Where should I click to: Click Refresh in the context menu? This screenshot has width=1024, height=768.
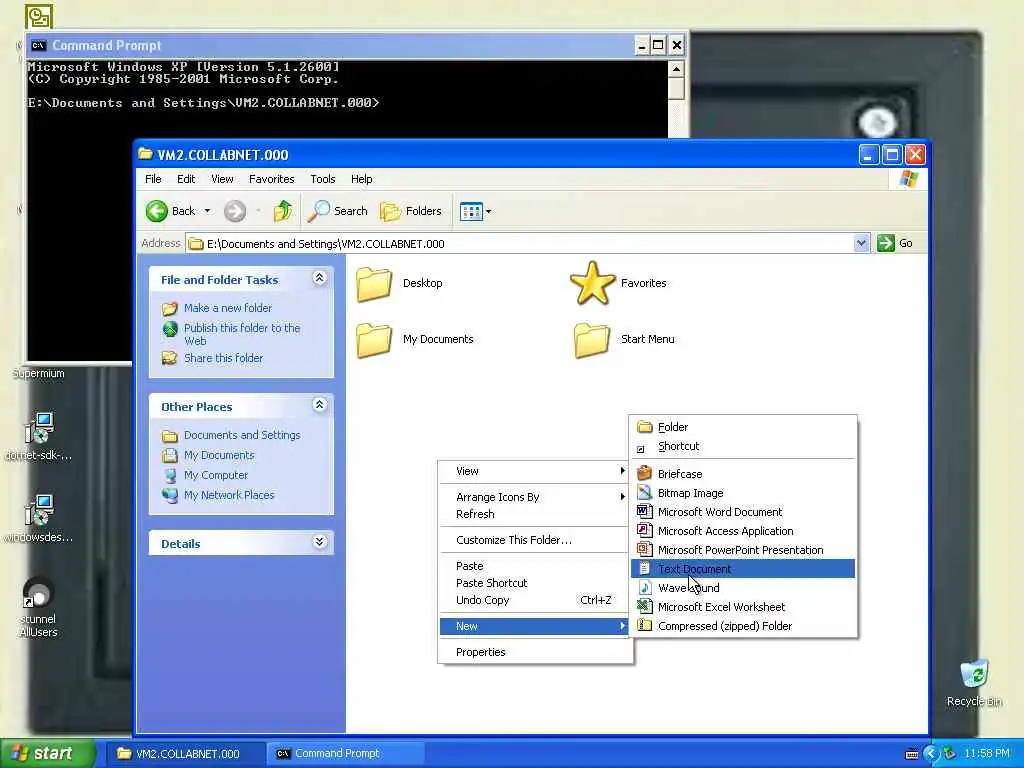coord(534,514)
